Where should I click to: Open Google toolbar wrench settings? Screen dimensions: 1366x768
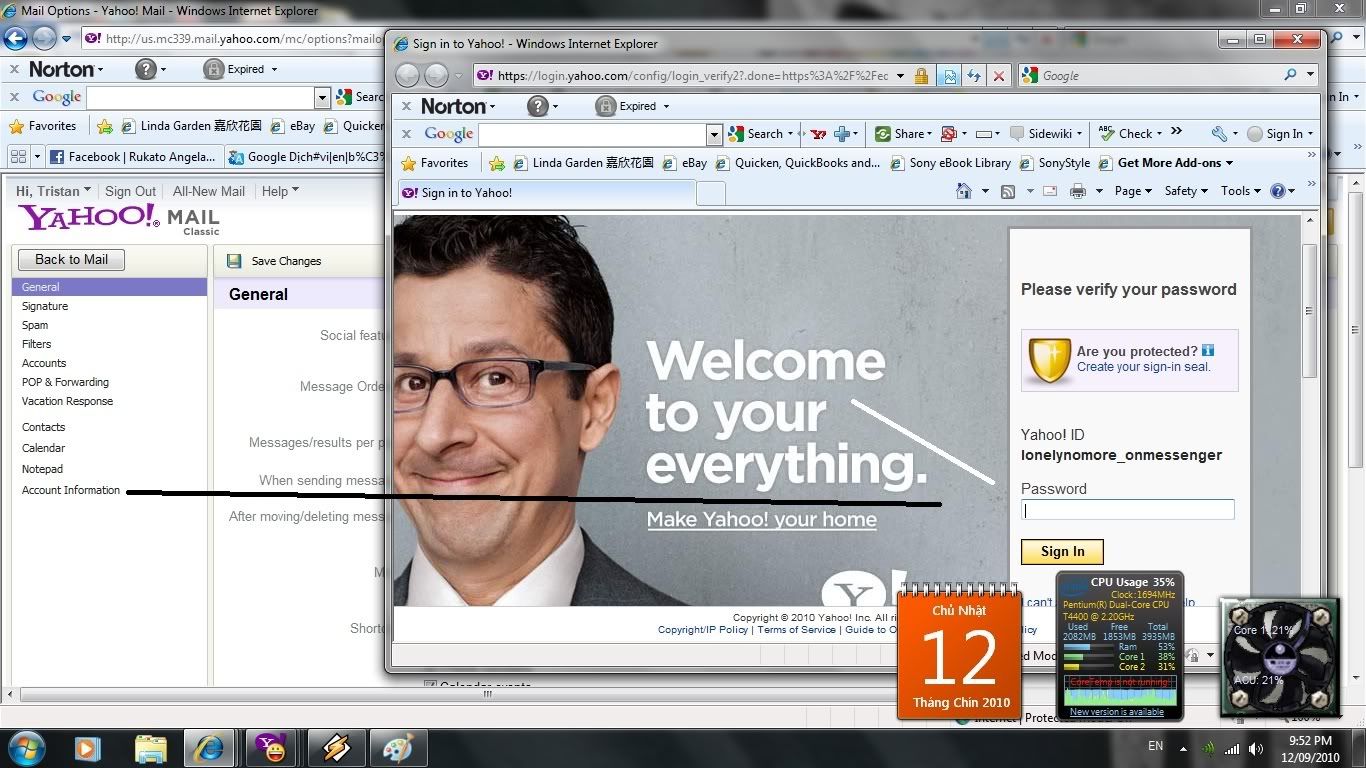pos(1218,134)
